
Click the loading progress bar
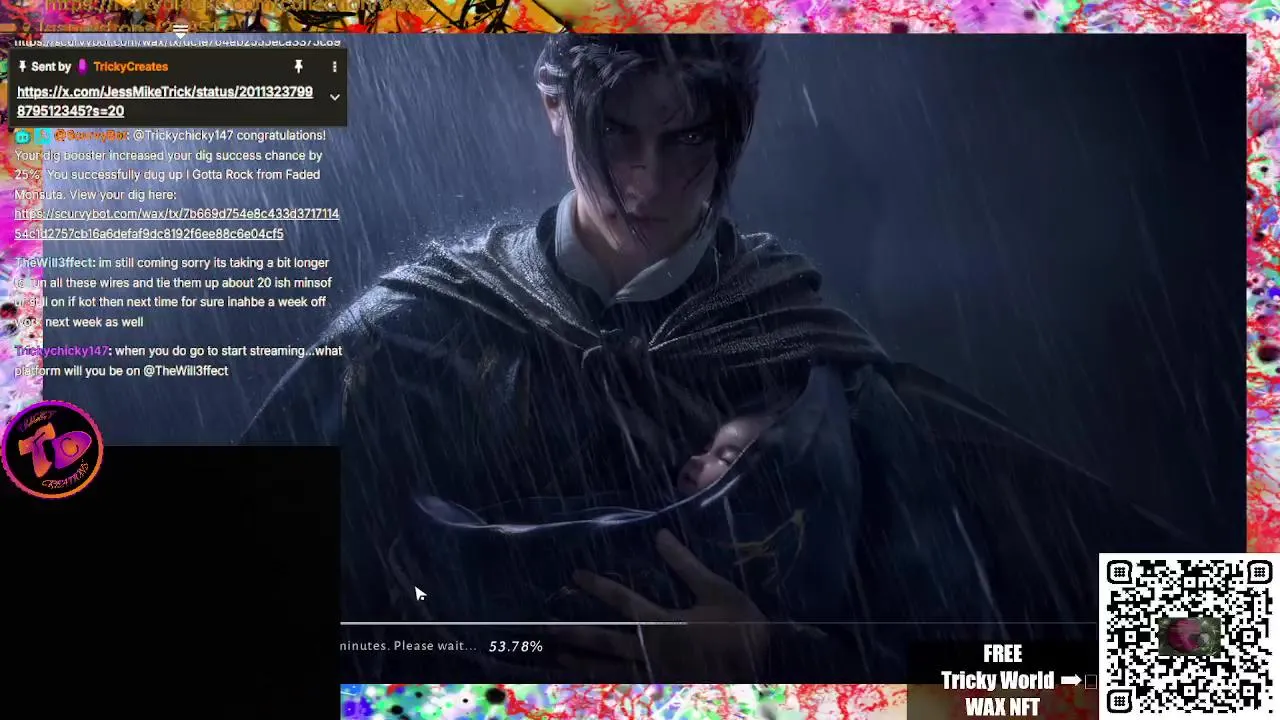click(x=718, y=623)
